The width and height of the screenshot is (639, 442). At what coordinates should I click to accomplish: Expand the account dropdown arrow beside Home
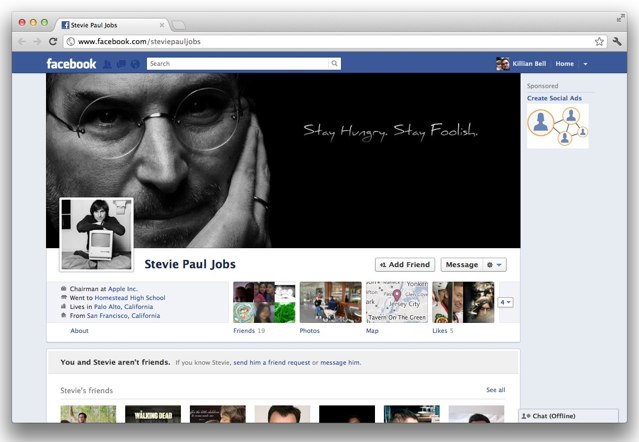pos(585,64)
